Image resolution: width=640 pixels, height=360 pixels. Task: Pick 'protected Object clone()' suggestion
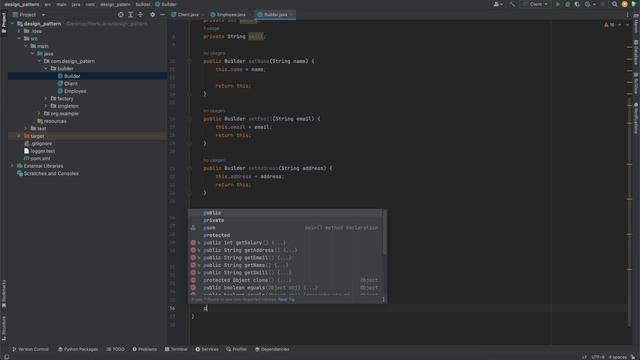(x=286, y=280)
